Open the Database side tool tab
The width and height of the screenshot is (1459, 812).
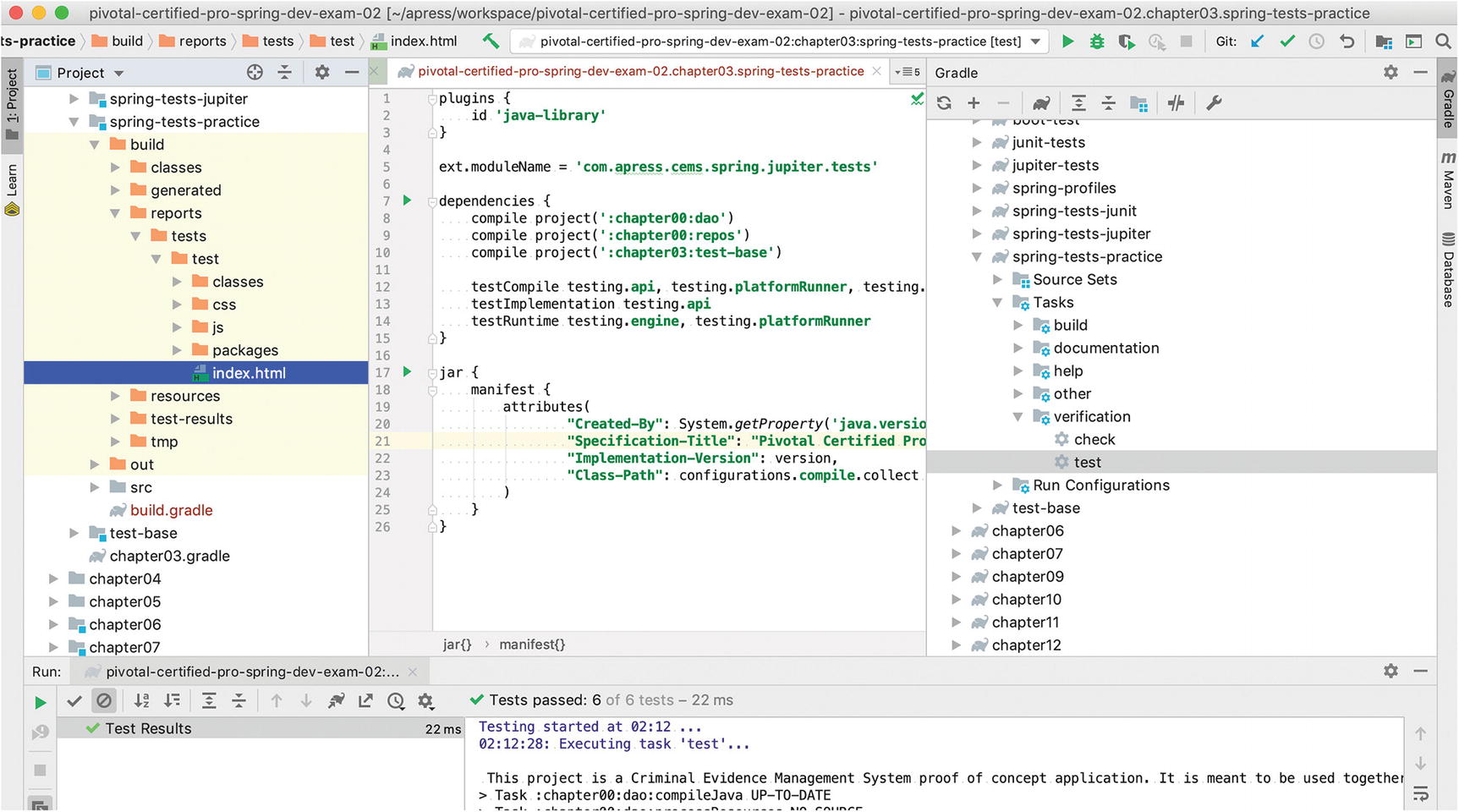click(1448, 269)
